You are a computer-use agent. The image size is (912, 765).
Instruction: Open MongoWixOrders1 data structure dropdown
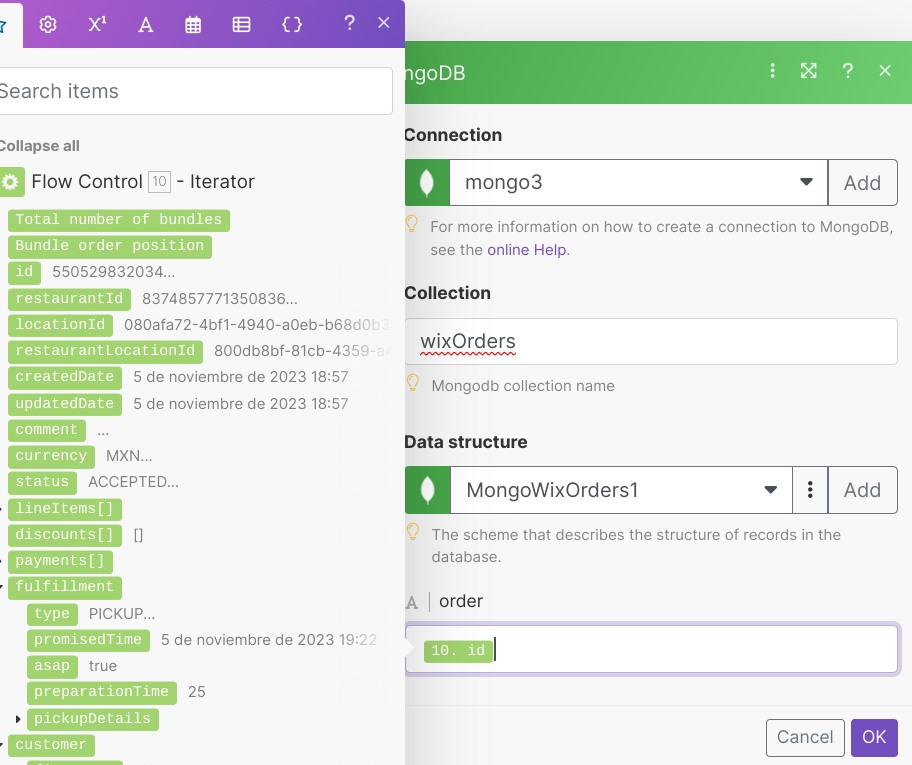621,490
